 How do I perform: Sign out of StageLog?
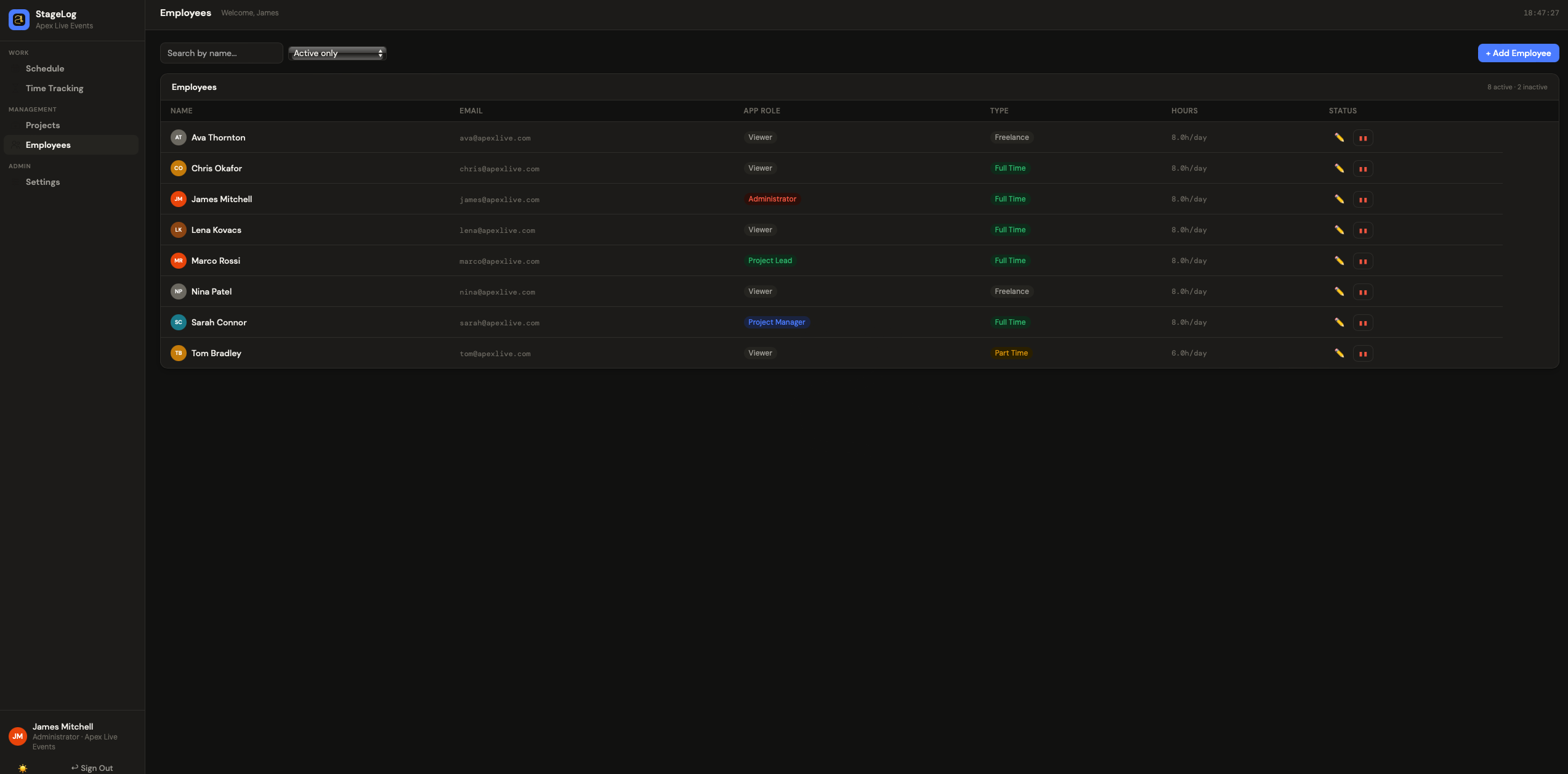pos(92,768)
